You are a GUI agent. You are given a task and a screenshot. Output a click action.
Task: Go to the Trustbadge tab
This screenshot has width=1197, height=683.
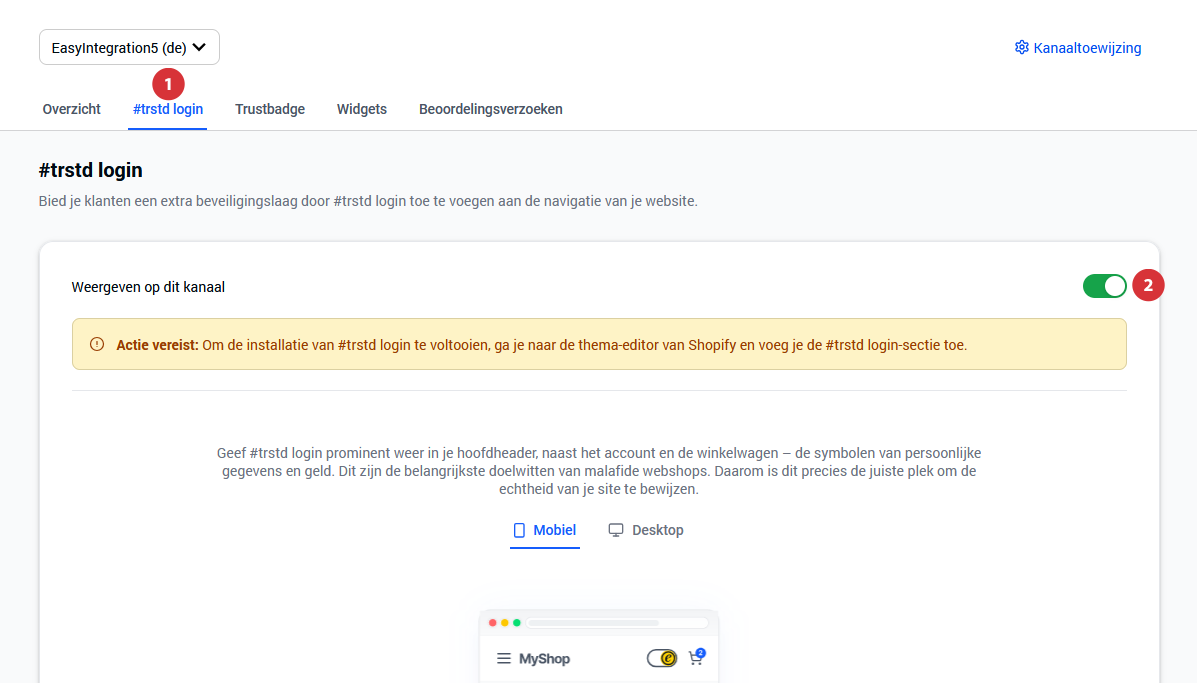[270, 109]
